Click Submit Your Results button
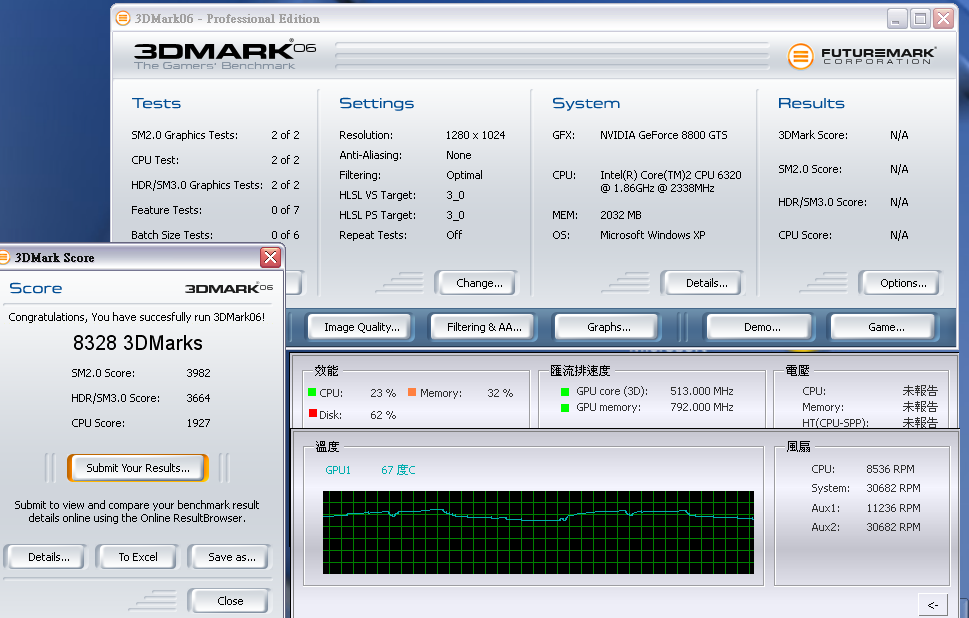 [x=137, y=468]
